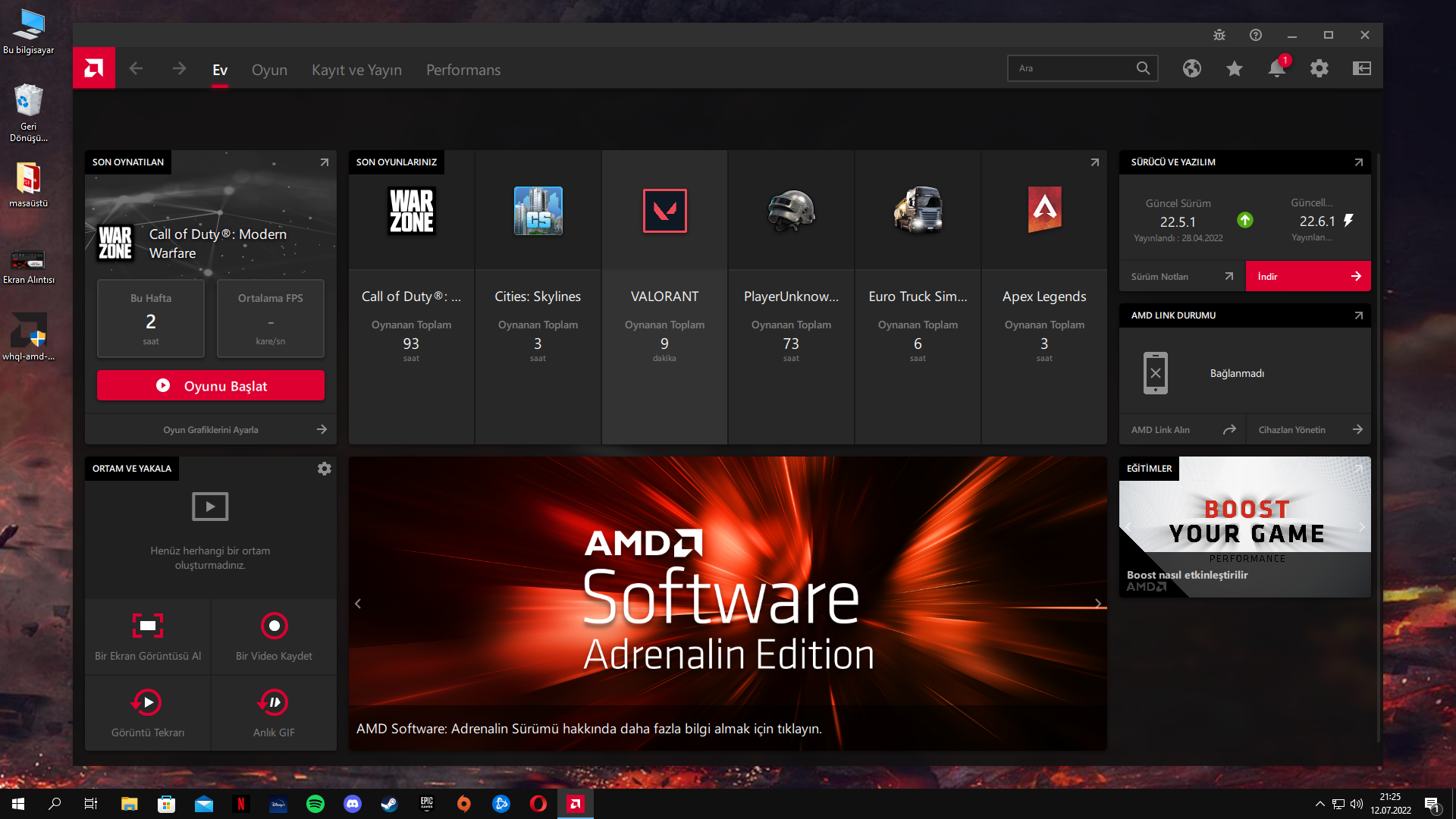1456x819 pixels.
Task: Open the notifications bell
Action: (1276, 68)
